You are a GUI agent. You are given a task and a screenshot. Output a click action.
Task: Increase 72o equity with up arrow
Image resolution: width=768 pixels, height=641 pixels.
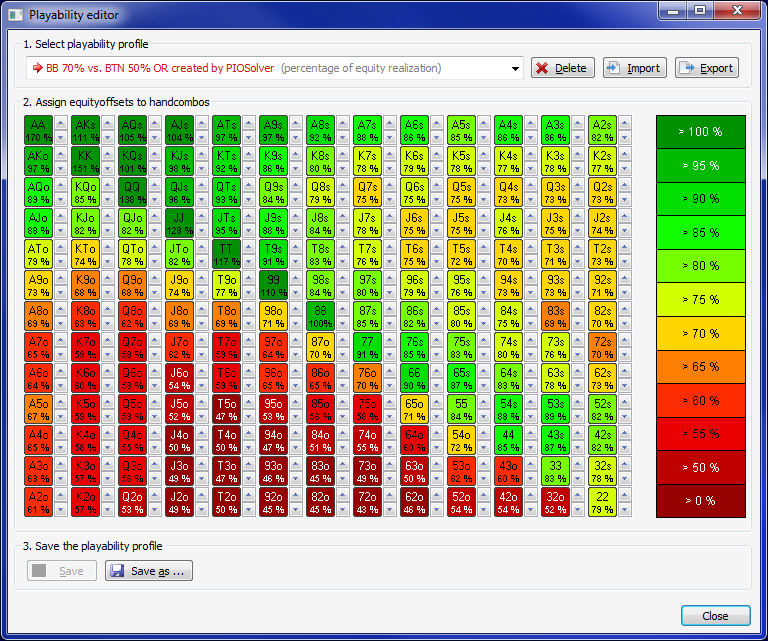click(x=390, y=495)
